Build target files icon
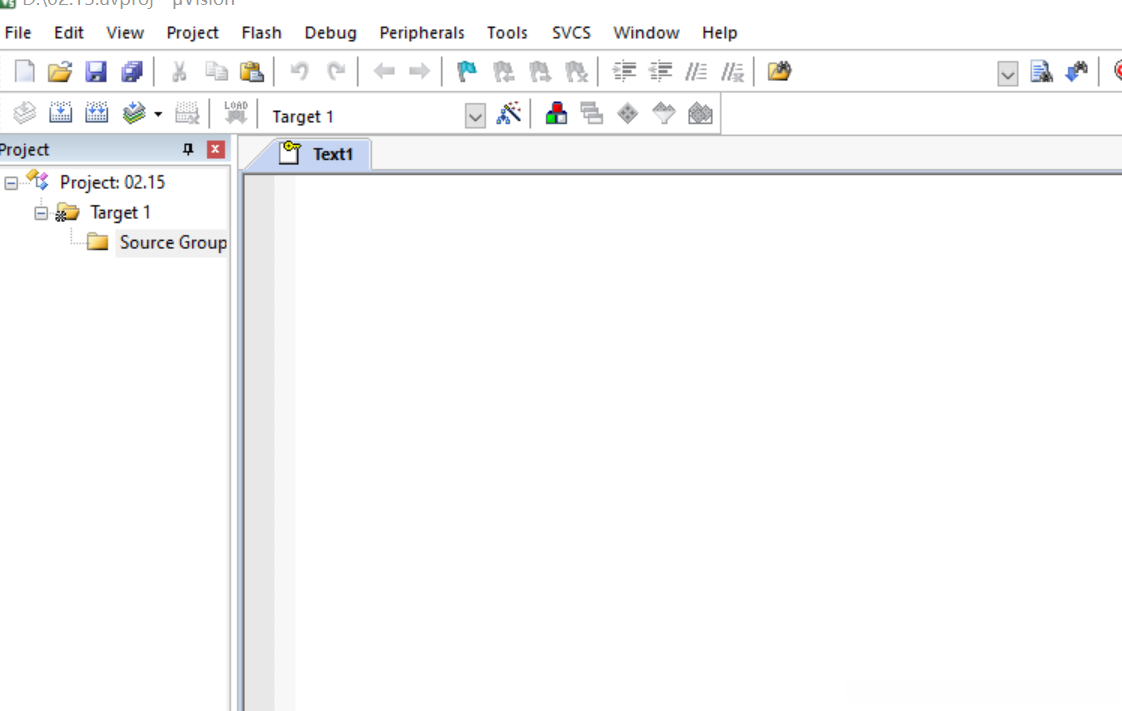This screenshot has height=711, width=1122. (60, 113)
